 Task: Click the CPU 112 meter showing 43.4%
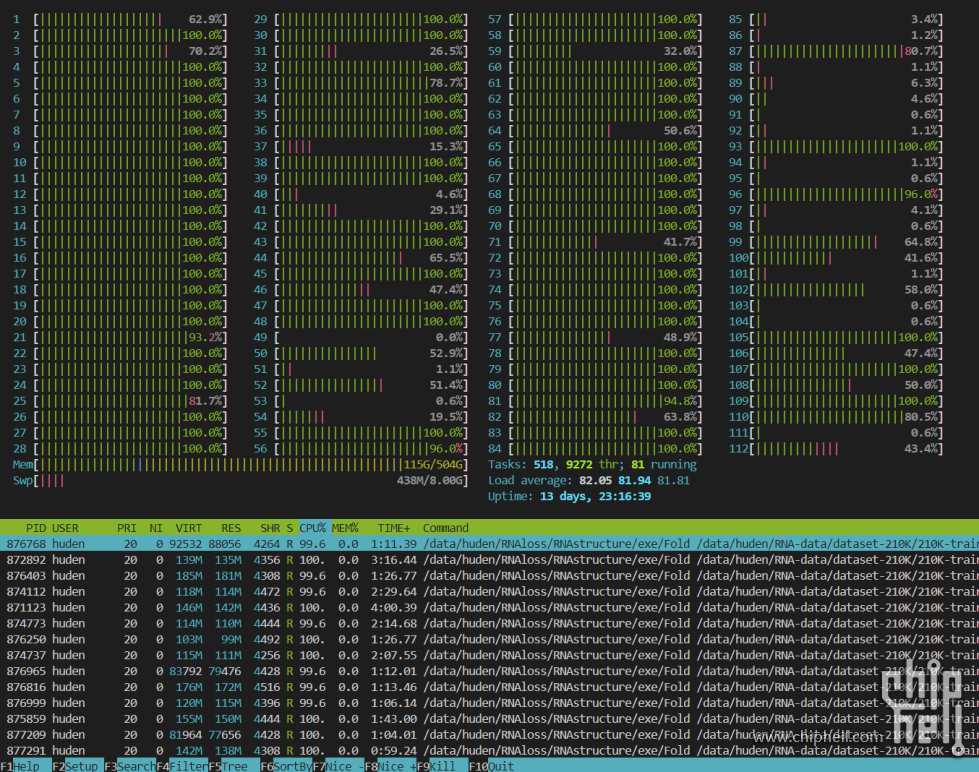click(836, 449)
